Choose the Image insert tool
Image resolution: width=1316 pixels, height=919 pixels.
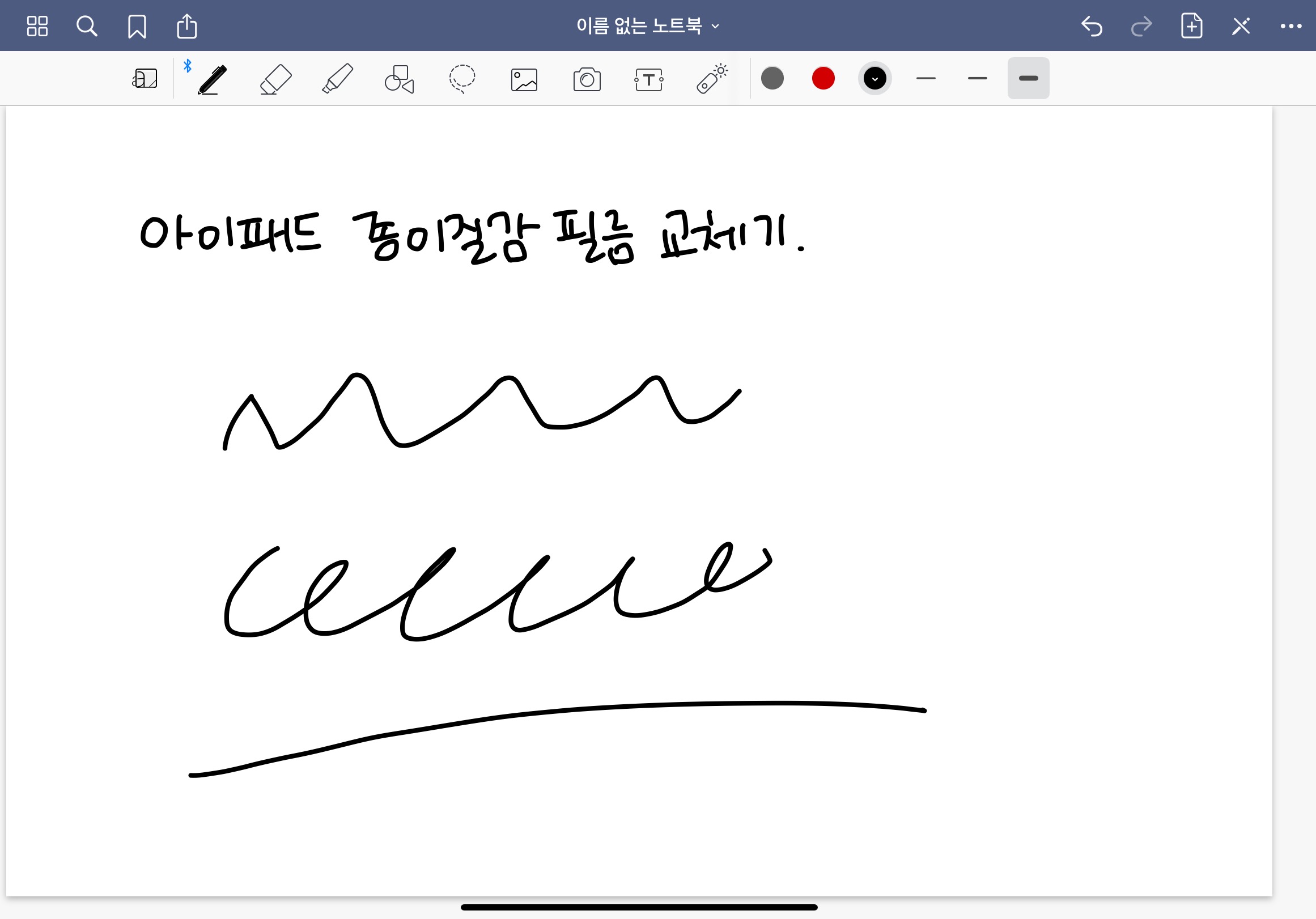524,80
